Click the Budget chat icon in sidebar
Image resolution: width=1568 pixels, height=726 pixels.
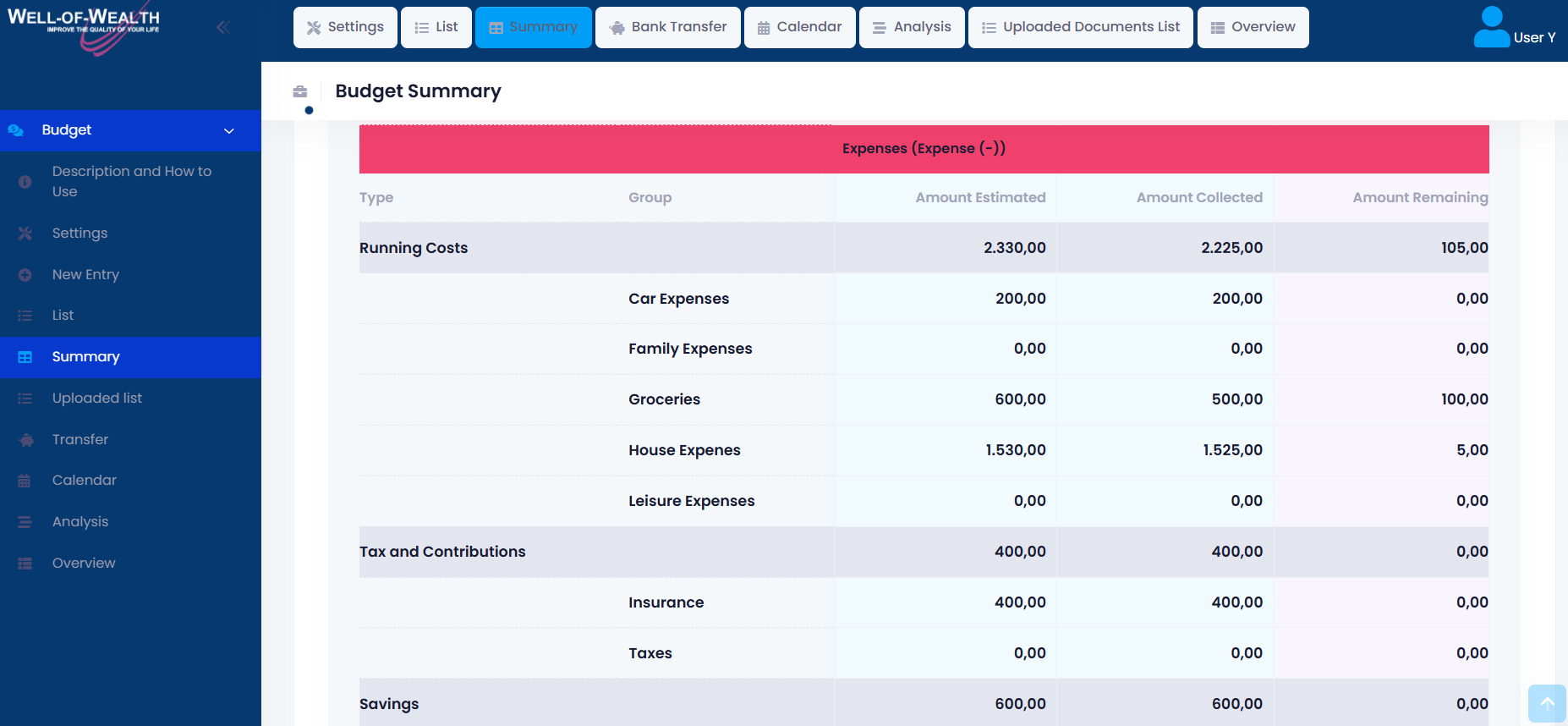click(x=15, y=130)
